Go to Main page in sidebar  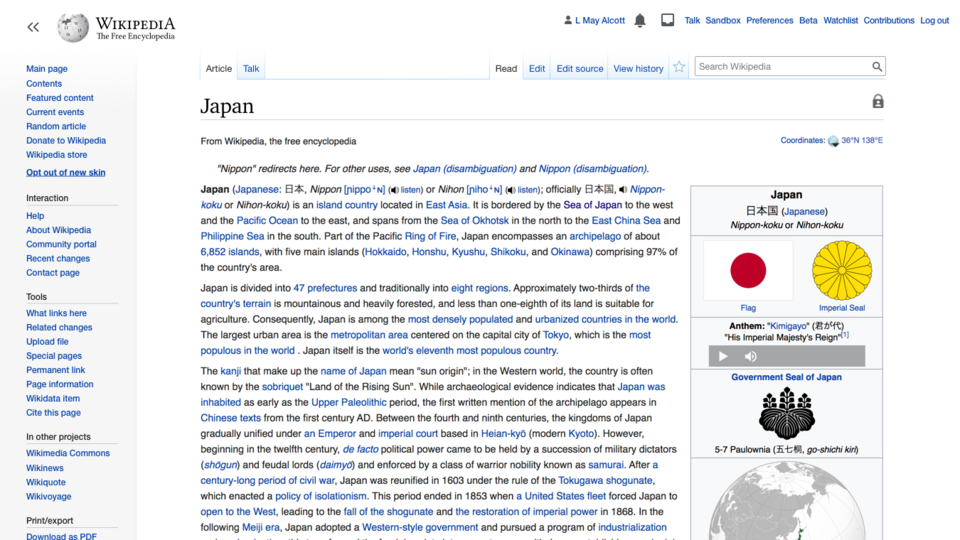47,69
